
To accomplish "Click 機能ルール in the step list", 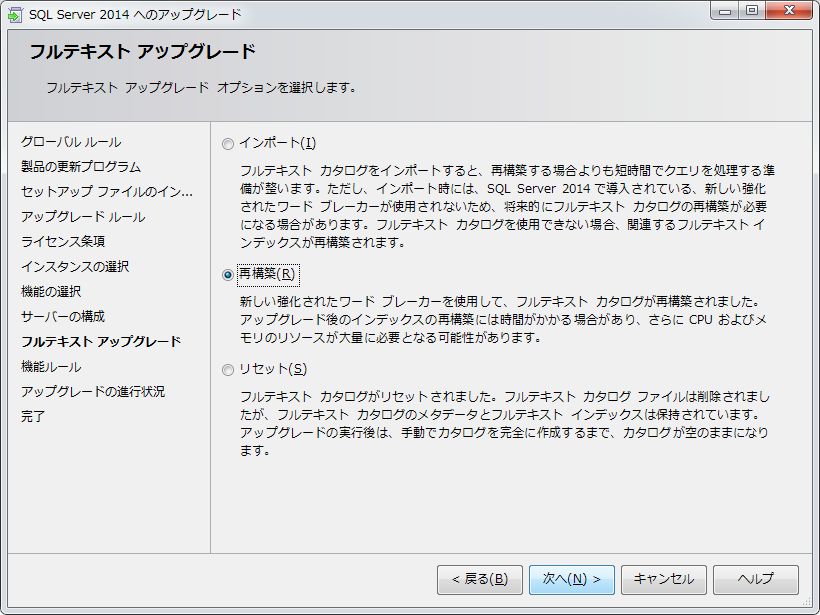I will [51, 367].
